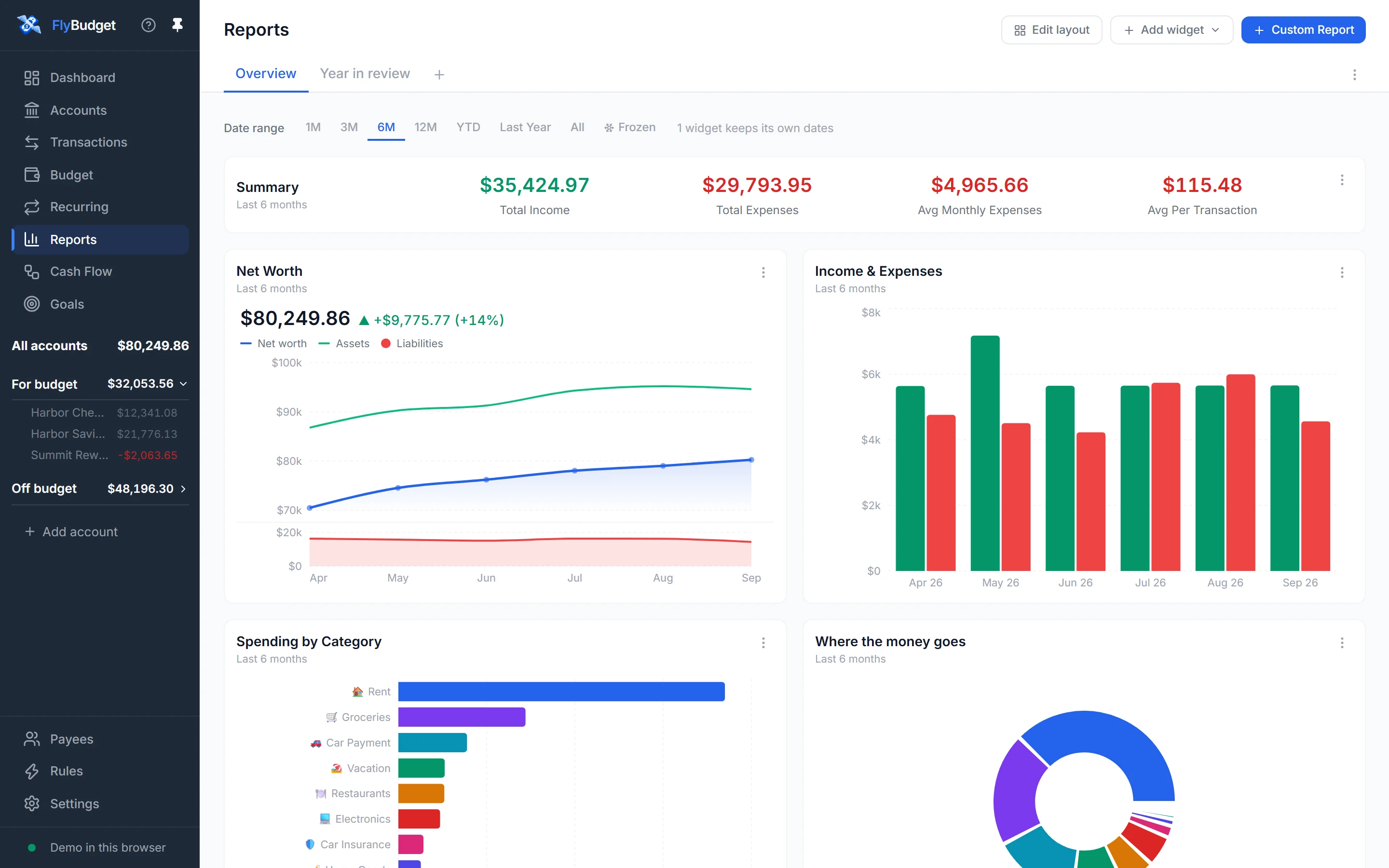Open Settings from the sidebar
1389x868 pixels.
pos(100,803)
